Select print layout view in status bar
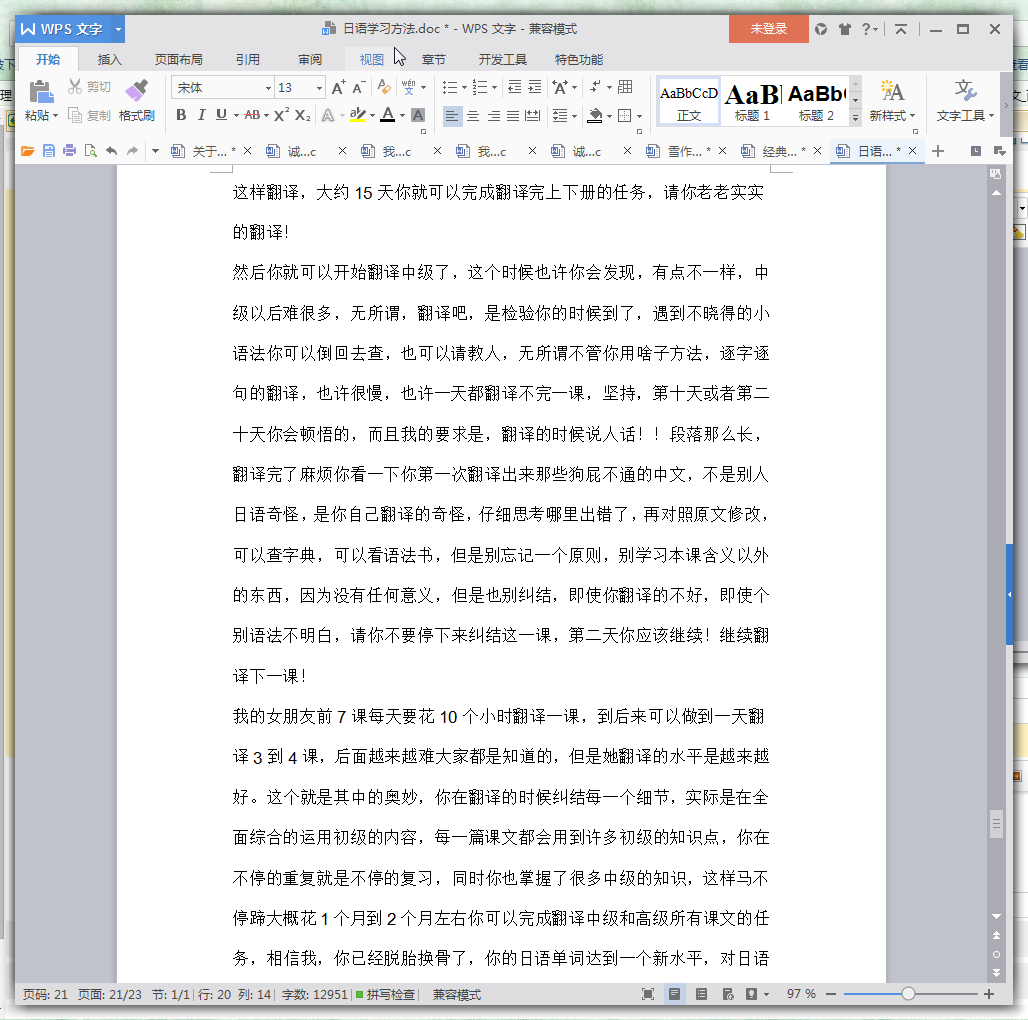Screen dimensions: 1028x1020 click(674, 994)
